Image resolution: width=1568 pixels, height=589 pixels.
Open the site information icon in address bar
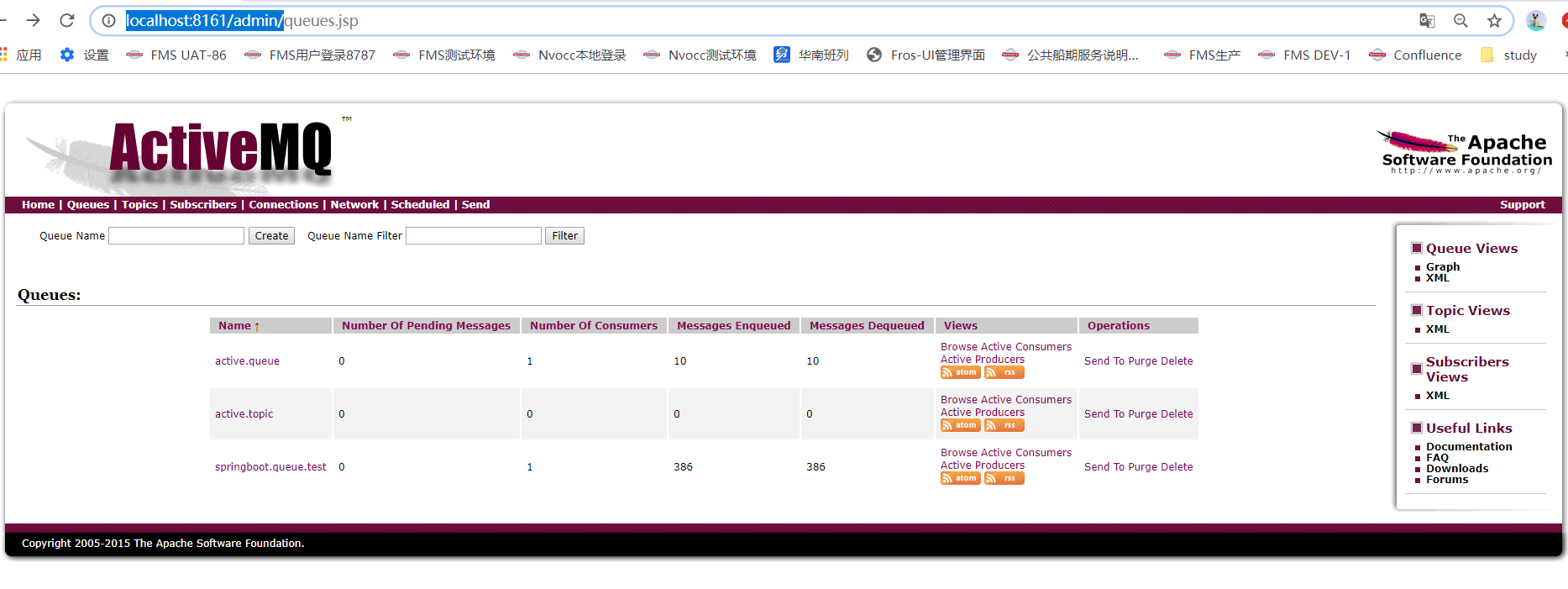pos(108,20)
